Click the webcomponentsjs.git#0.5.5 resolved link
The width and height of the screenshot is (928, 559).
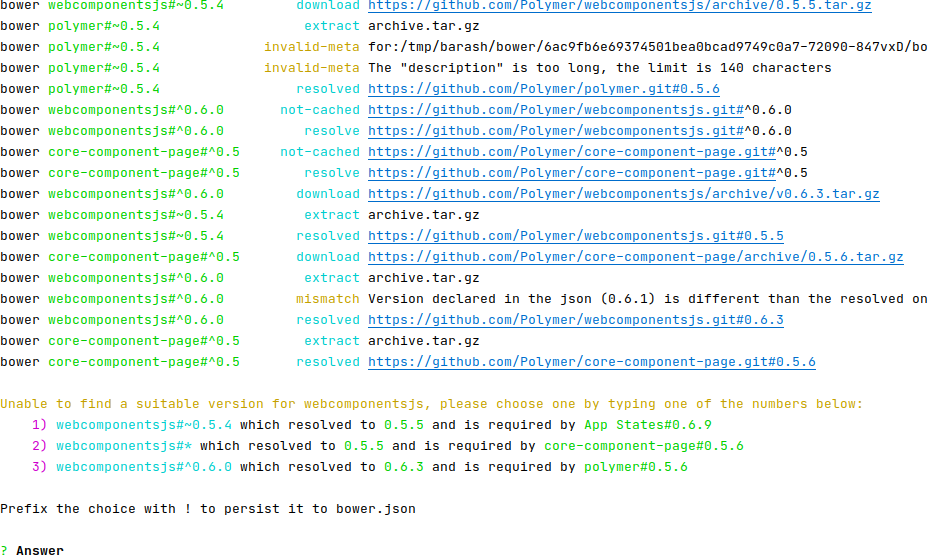click(576, 236)
